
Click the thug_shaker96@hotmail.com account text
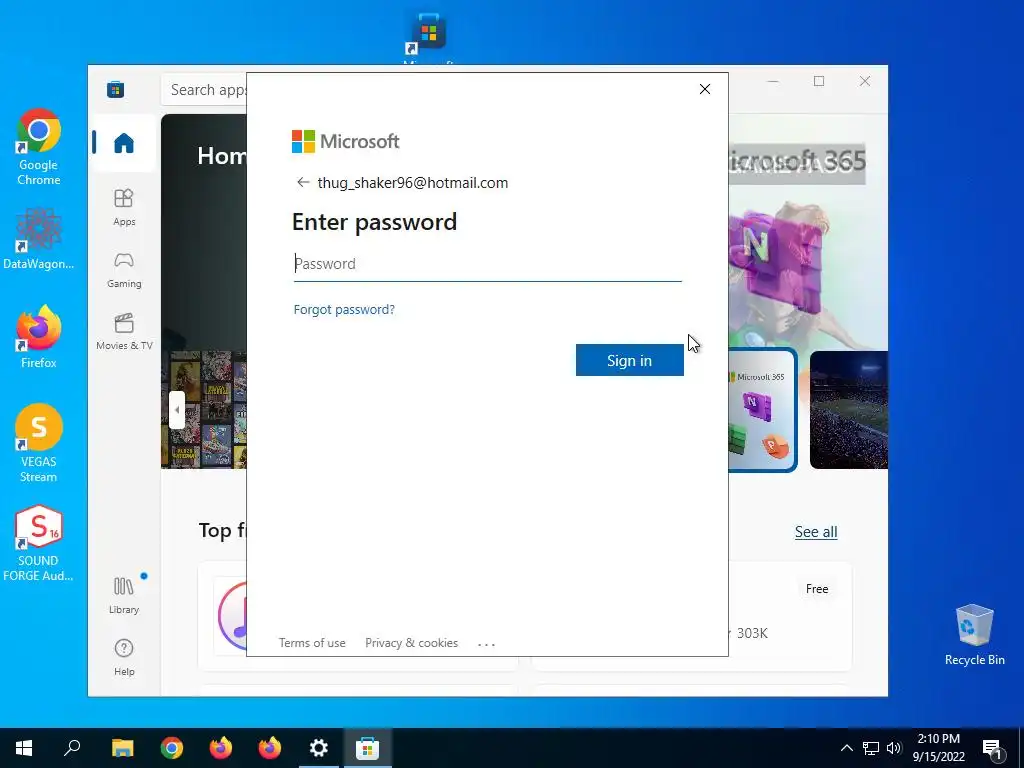click(x=413, y=183)
